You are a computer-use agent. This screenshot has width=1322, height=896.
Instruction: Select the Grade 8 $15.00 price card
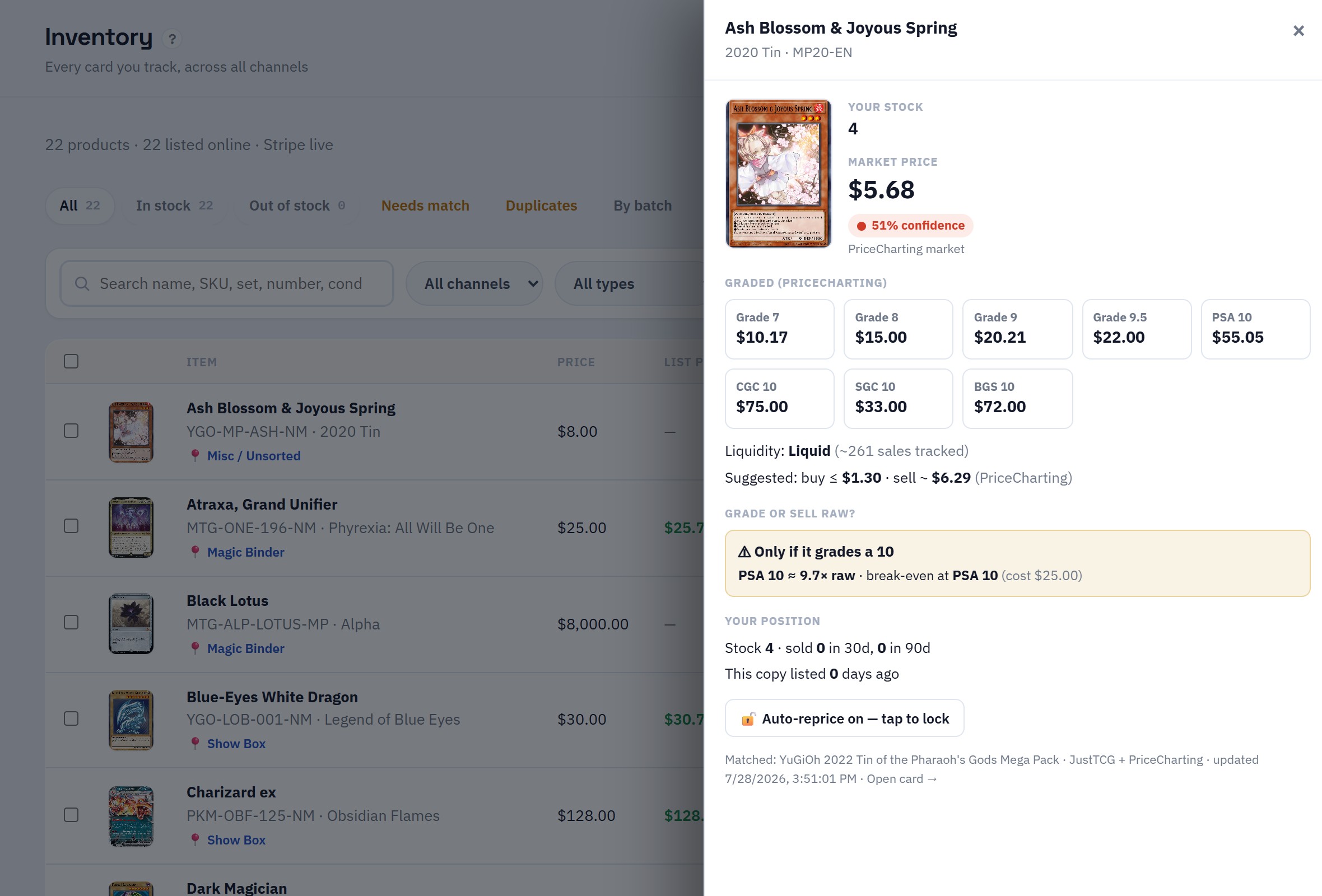coord(898,329)
